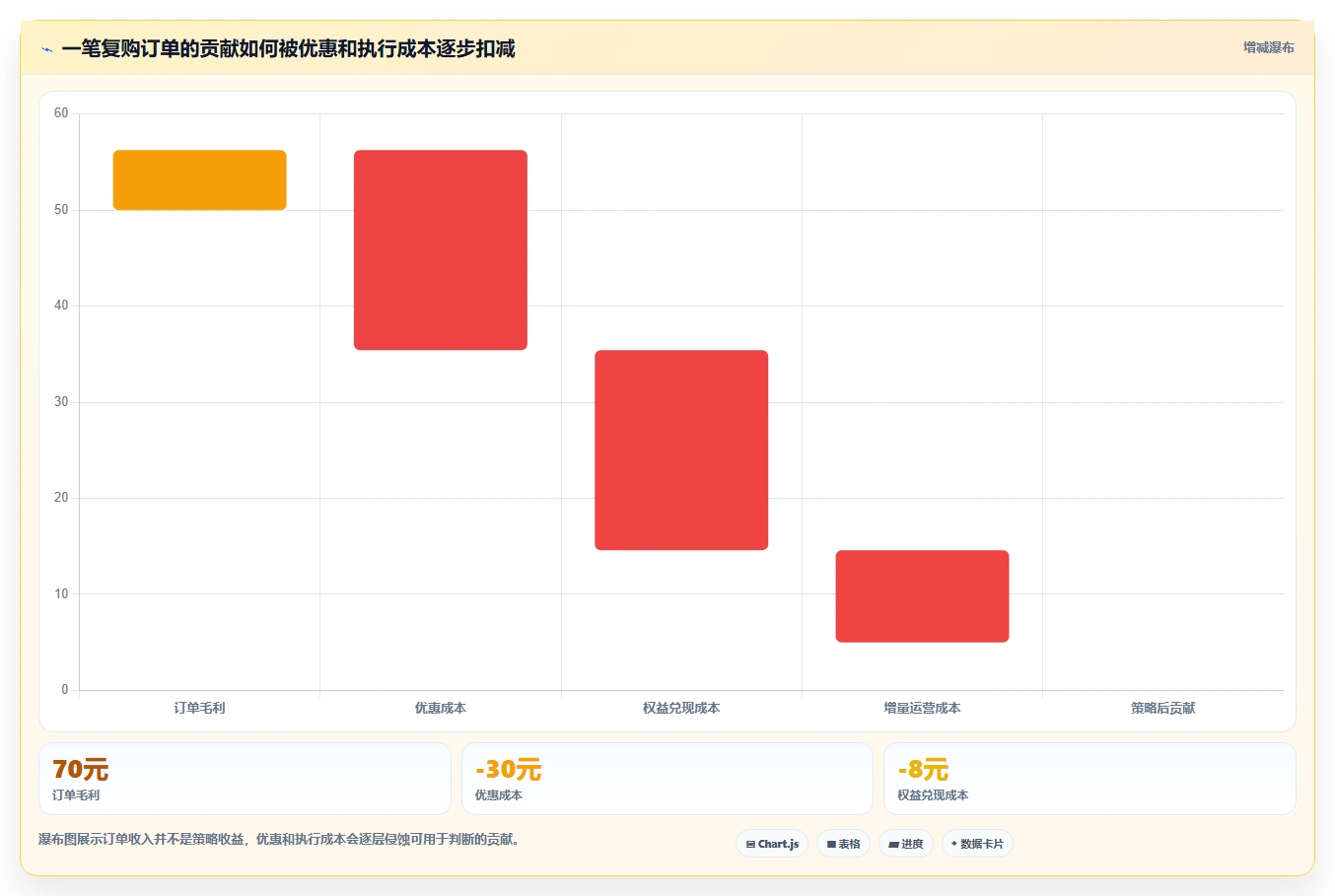Click the 策略后贡献 x-axis label
The image size is (1335, 896).
(1162, 708)
